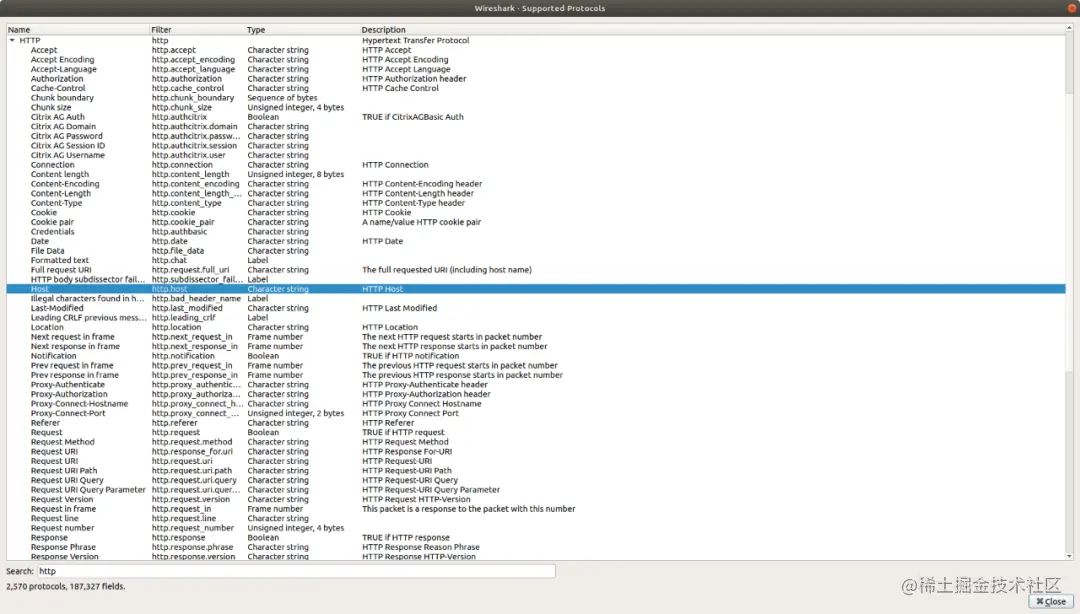Image resolution: width=1080 pixels, height=614 pixels.
Task: Select the Request URI Path row
Action: point(536,471)
